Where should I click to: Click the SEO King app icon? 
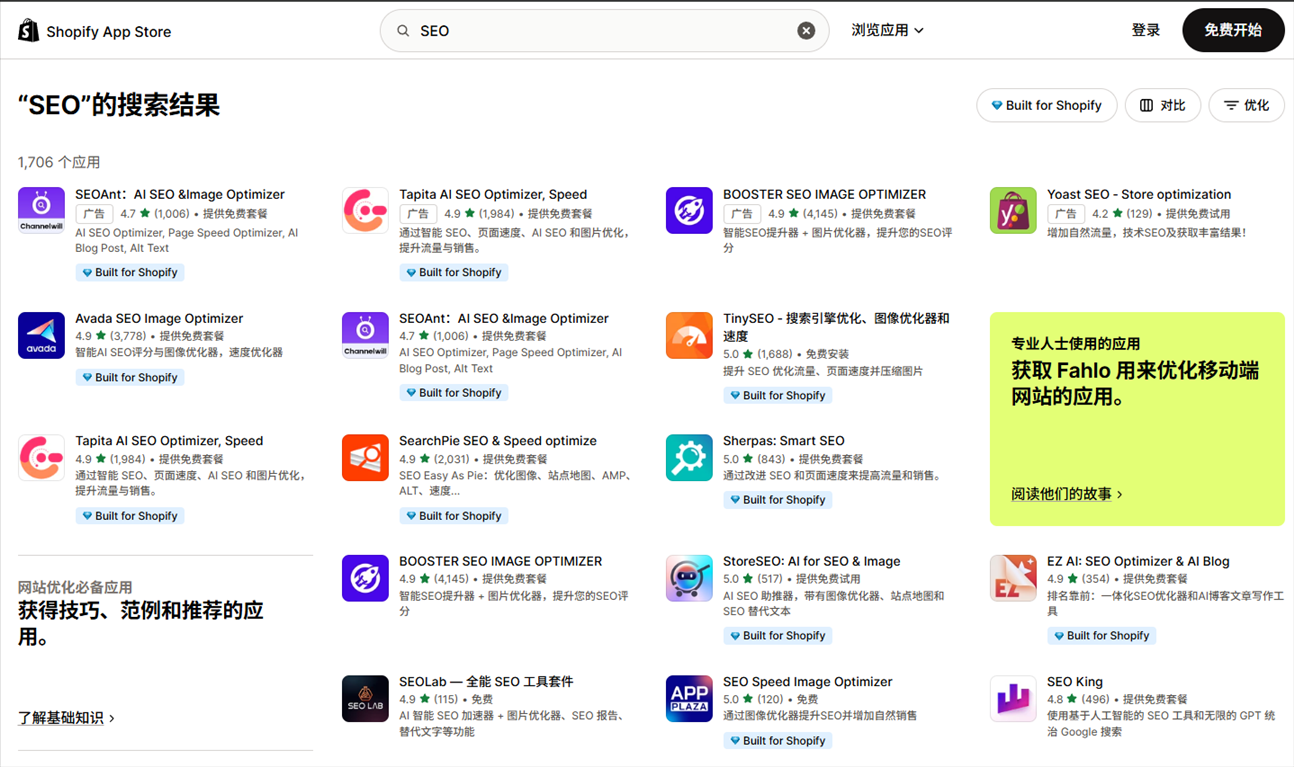[x=1013, y=698]
